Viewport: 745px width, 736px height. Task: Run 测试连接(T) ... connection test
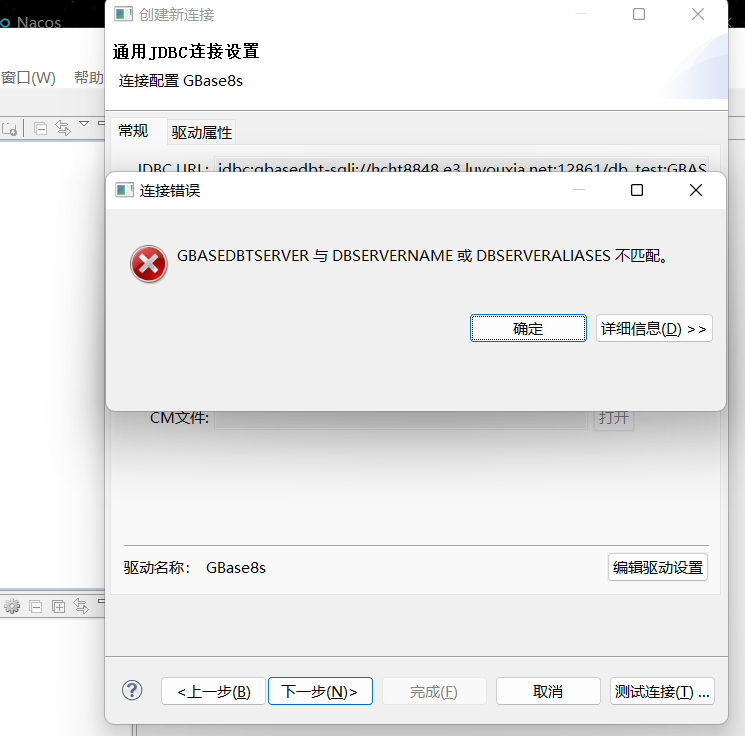[662, 691]
